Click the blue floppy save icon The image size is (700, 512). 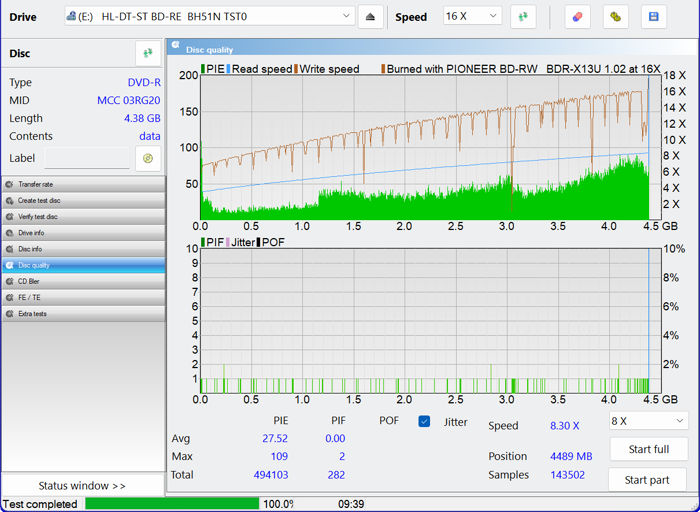coord(654,17)
